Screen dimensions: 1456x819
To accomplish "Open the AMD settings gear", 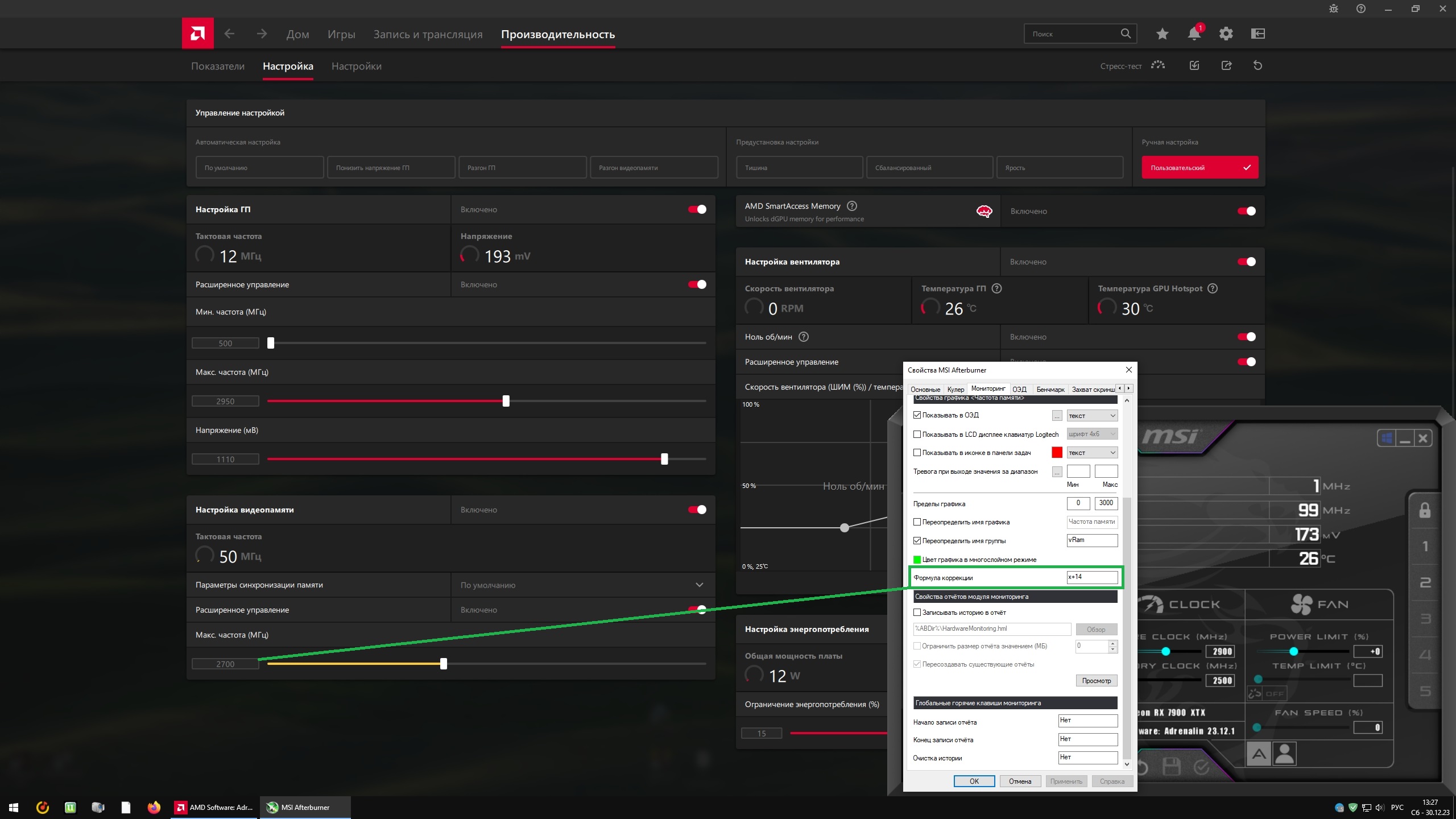I will click(x=1226, y=34).
